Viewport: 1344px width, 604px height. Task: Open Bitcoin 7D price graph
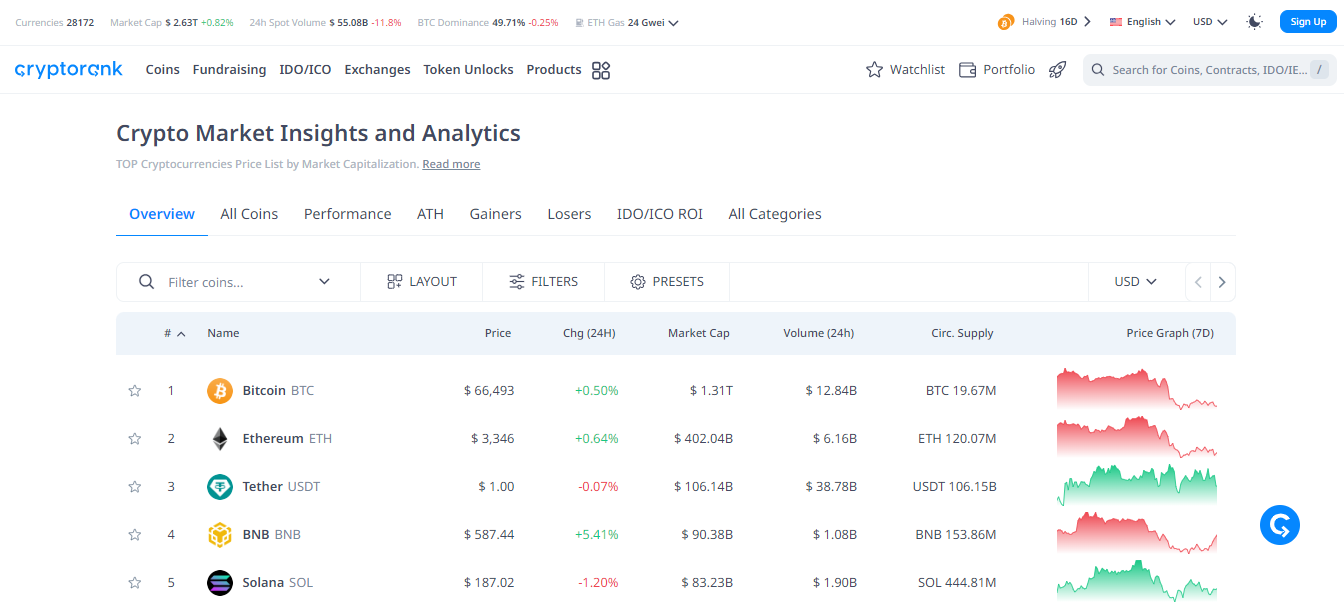pos(1137,389)
